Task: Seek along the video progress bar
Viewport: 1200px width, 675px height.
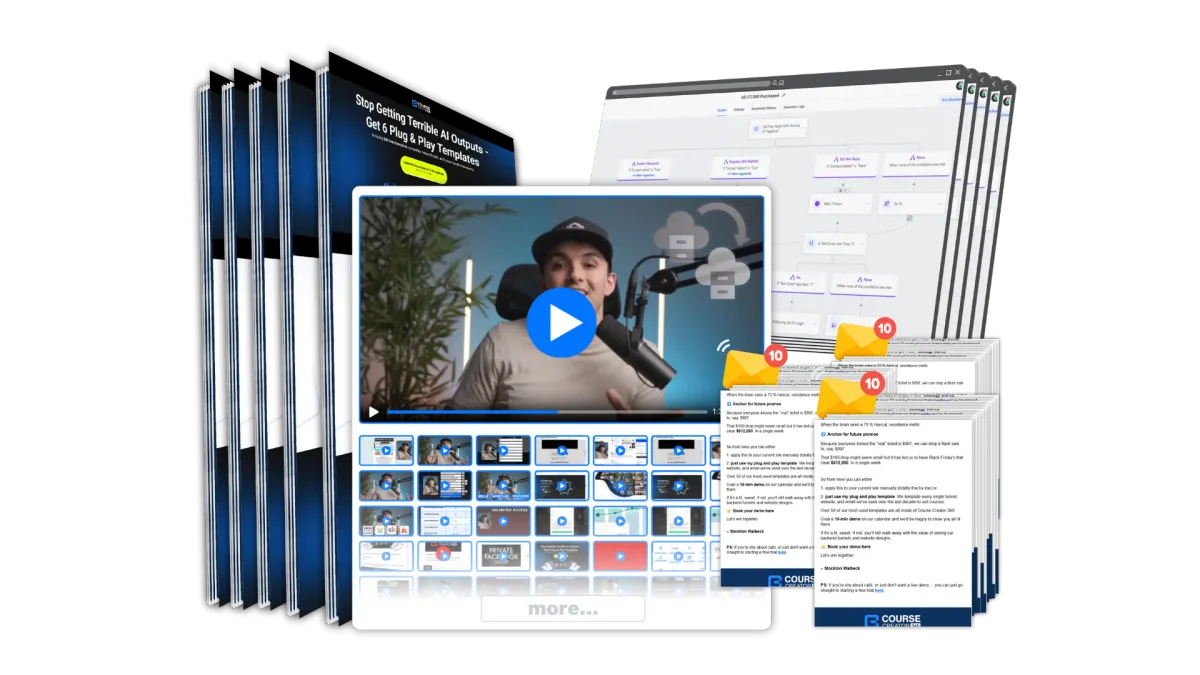Action: click(x=547, y=411)
